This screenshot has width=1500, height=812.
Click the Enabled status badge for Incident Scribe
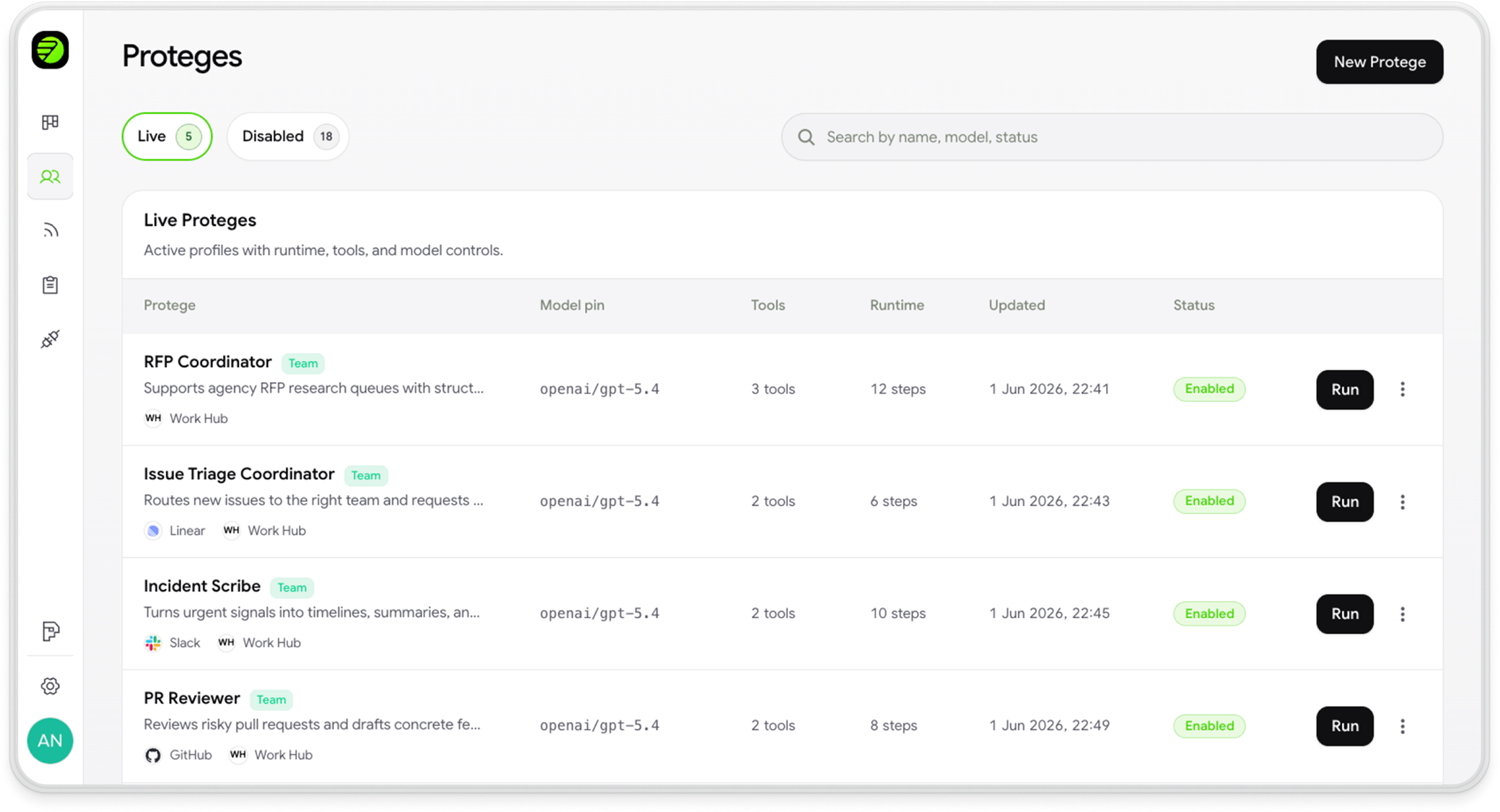(1209, 614)
